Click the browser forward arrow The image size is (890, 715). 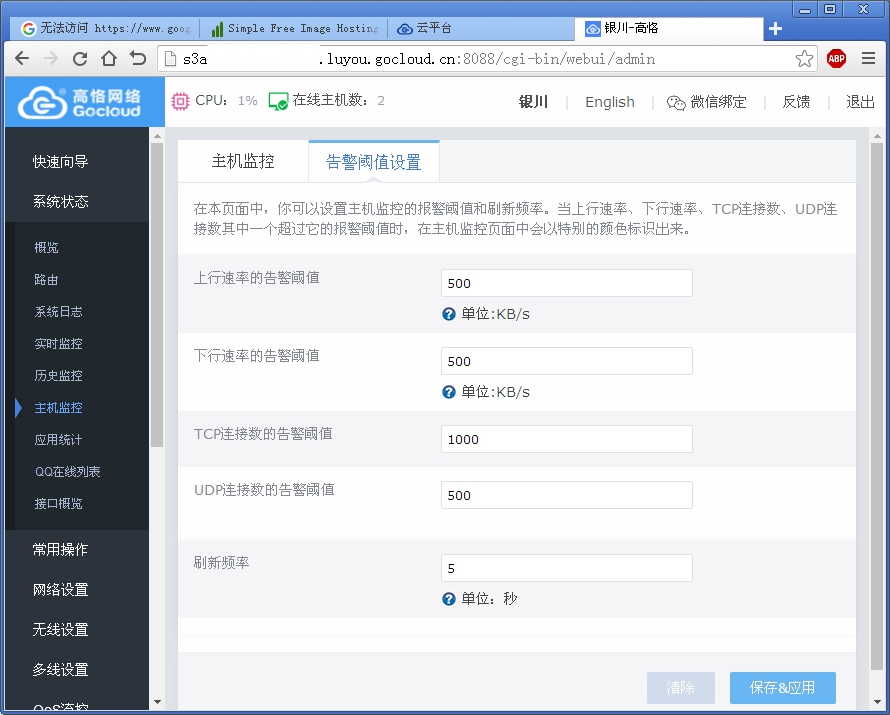tap(51, 58)
